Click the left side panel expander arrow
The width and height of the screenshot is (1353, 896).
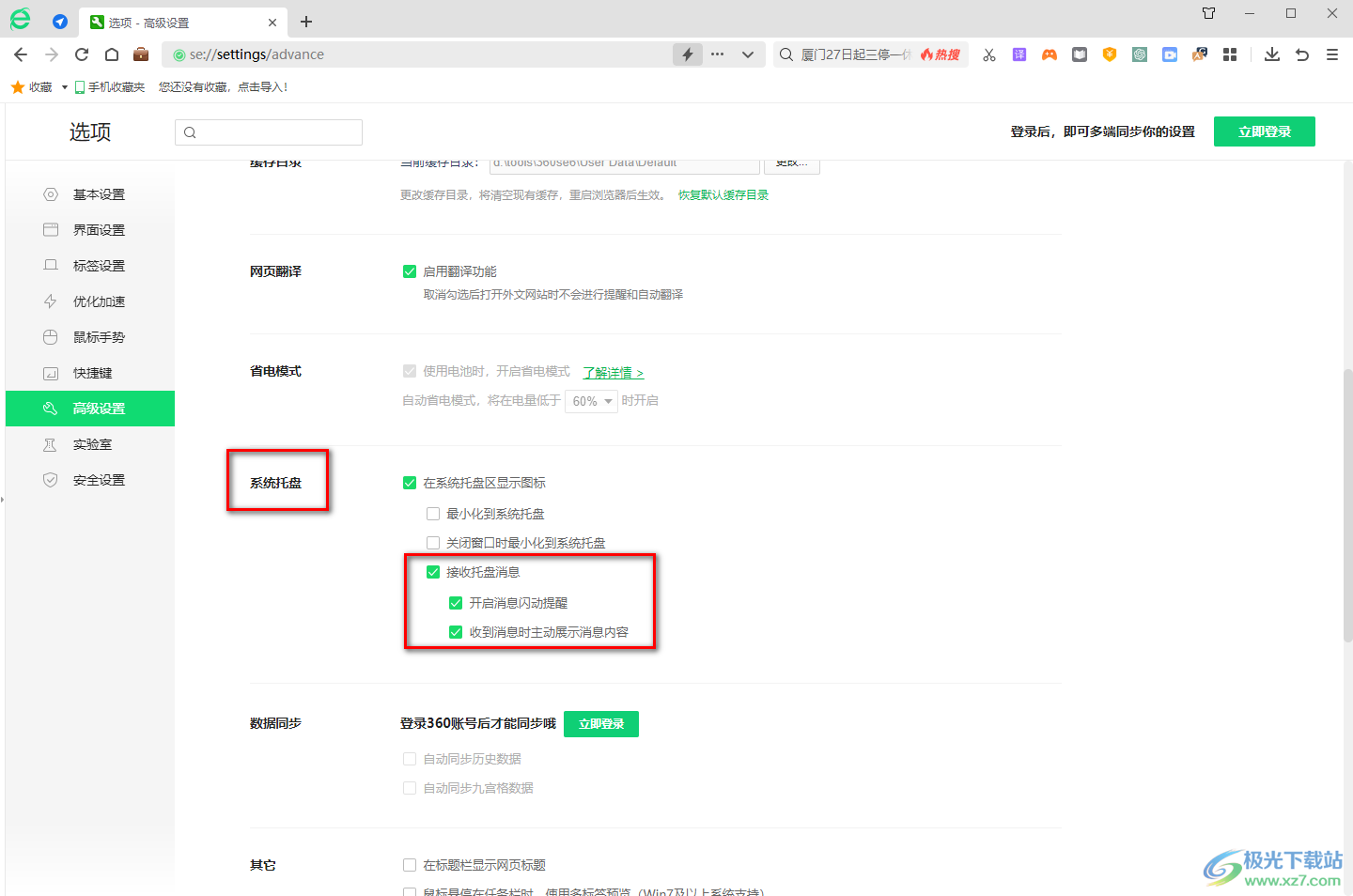pos(3,500)
